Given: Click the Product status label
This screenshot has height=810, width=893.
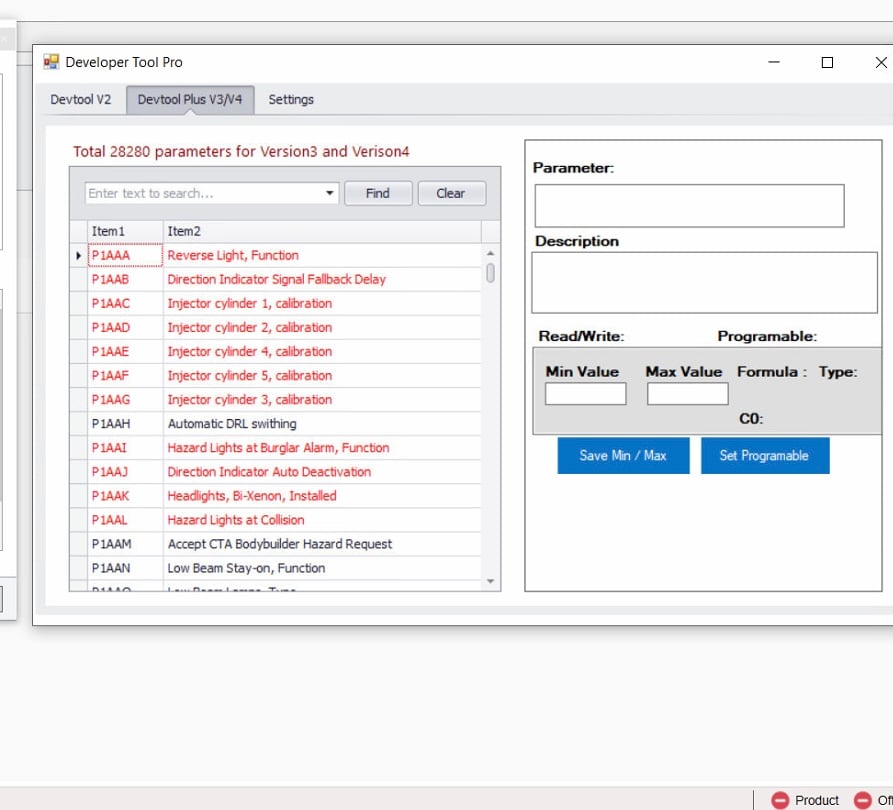Looking at the screenshot, I should (817, 800).
